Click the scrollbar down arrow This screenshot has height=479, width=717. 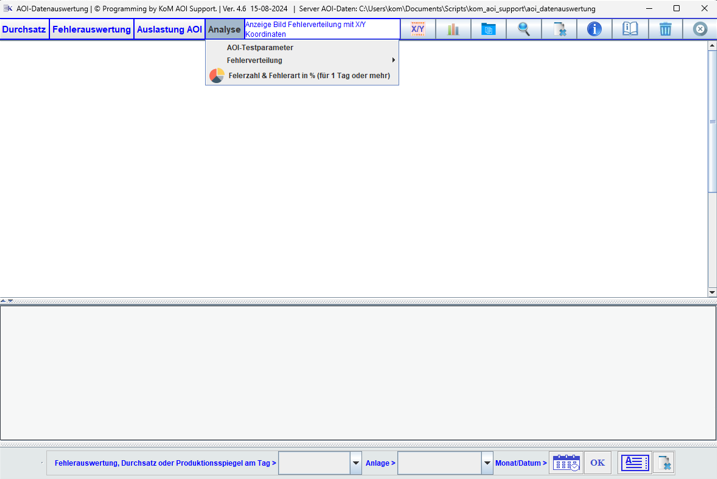712,292
